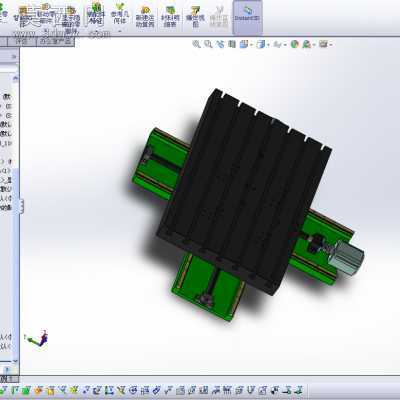Screen dimensions: 400x400
Task: Expand the Reference Geometry dropdown arrow
Action: (120, 31)
